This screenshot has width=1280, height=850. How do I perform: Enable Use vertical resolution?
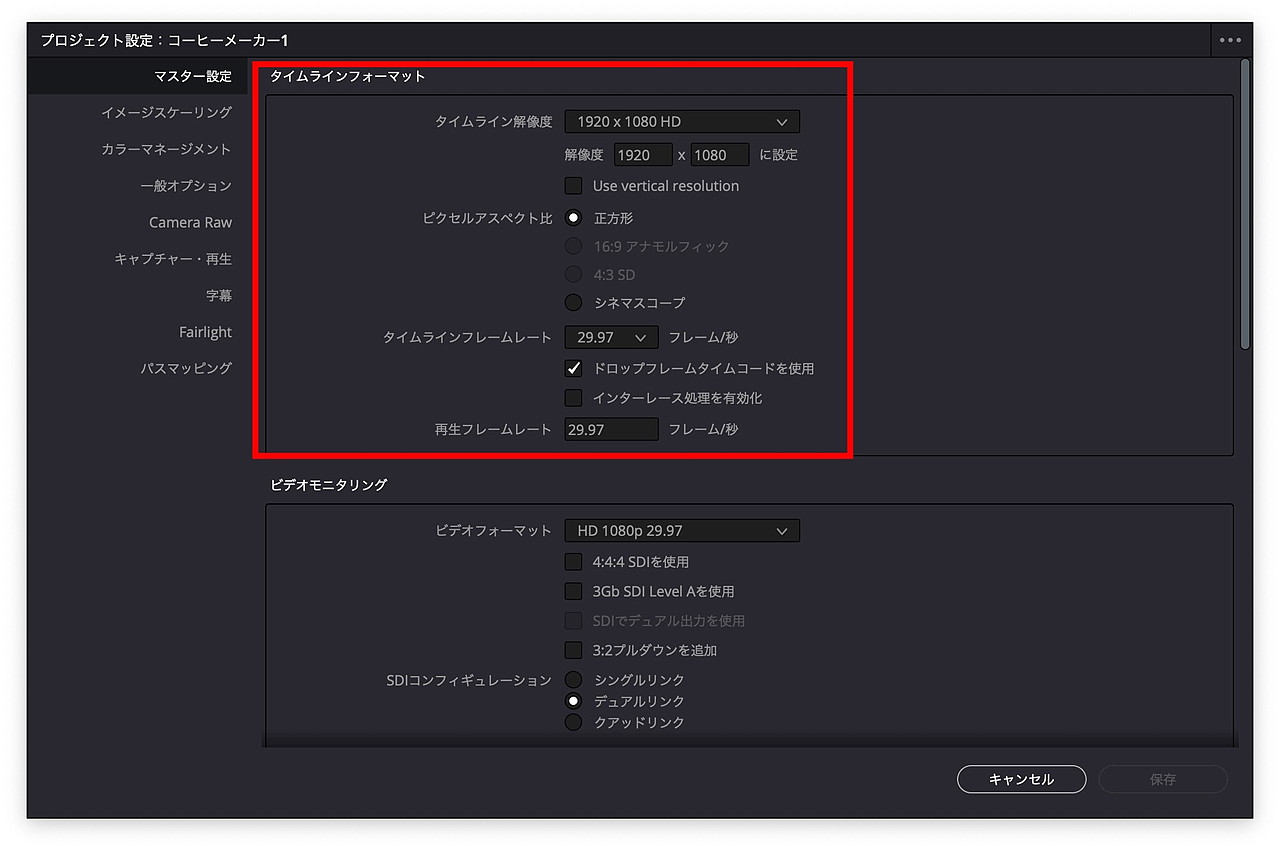point(573,185)
